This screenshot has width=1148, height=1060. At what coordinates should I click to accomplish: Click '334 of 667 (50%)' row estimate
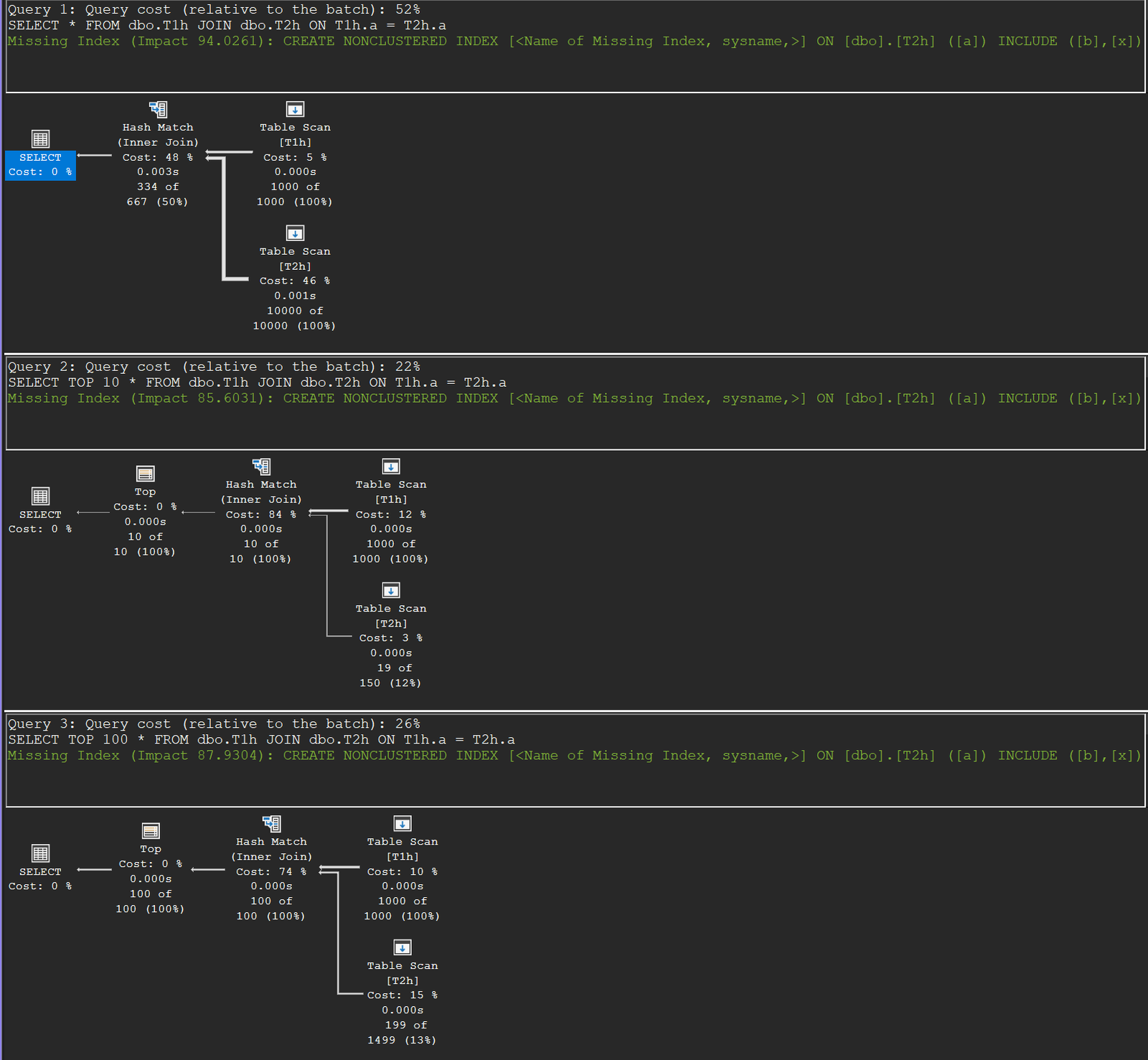click(158, 194)
